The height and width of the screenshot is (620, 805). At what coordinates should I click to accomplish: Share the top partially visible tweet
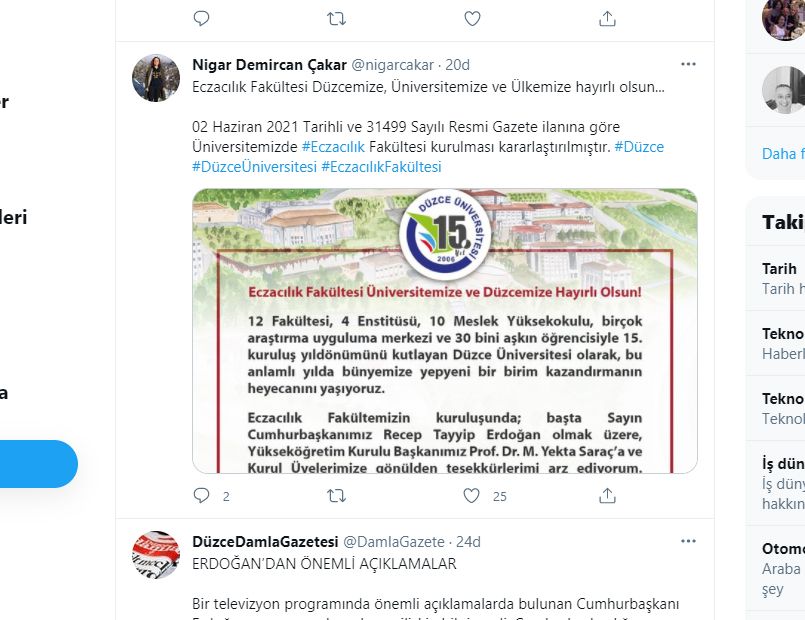pos(607,18)
